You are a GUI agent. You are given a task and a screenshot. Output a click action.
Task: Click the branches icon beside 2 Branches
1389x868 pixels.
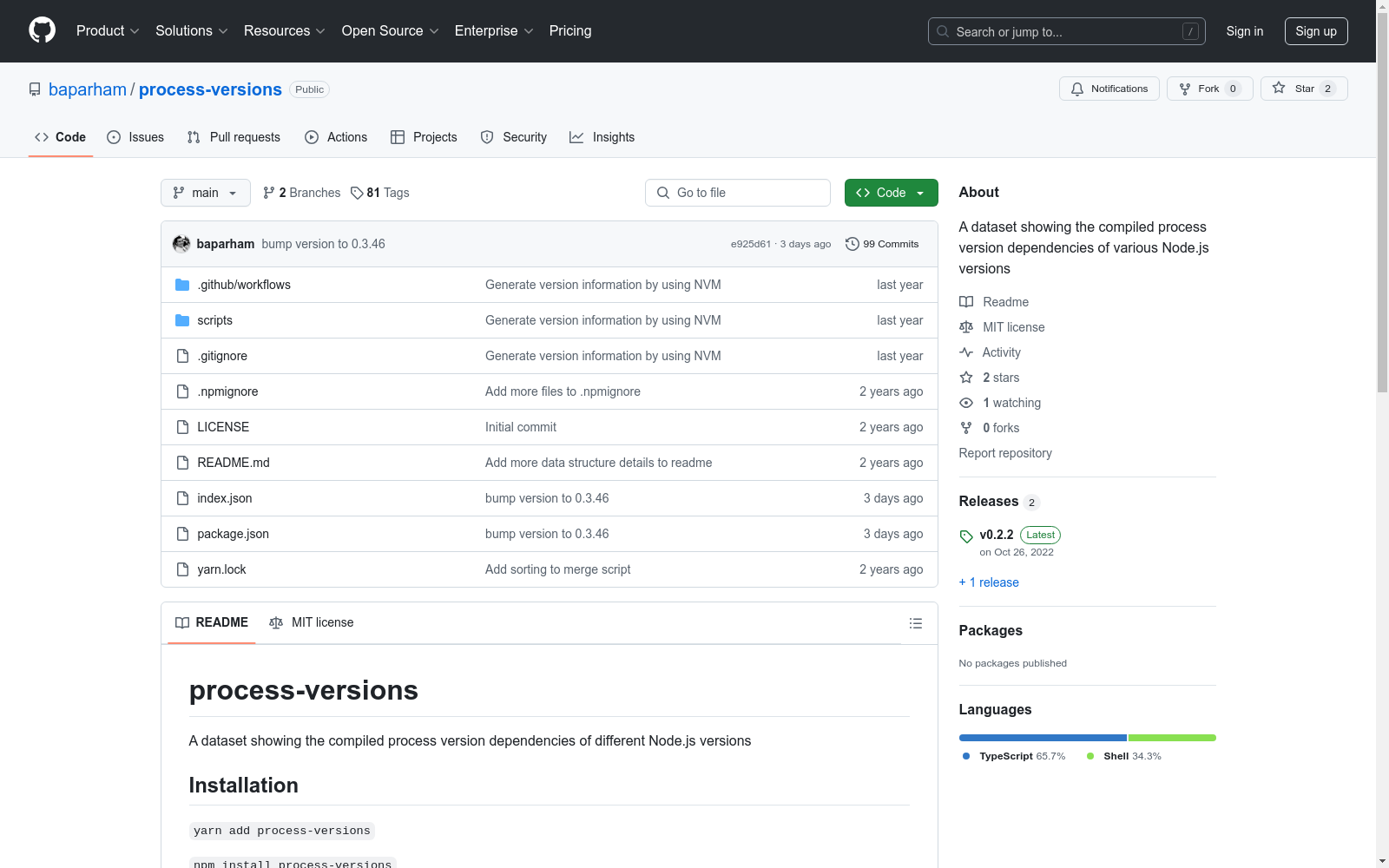coord(269,193)
